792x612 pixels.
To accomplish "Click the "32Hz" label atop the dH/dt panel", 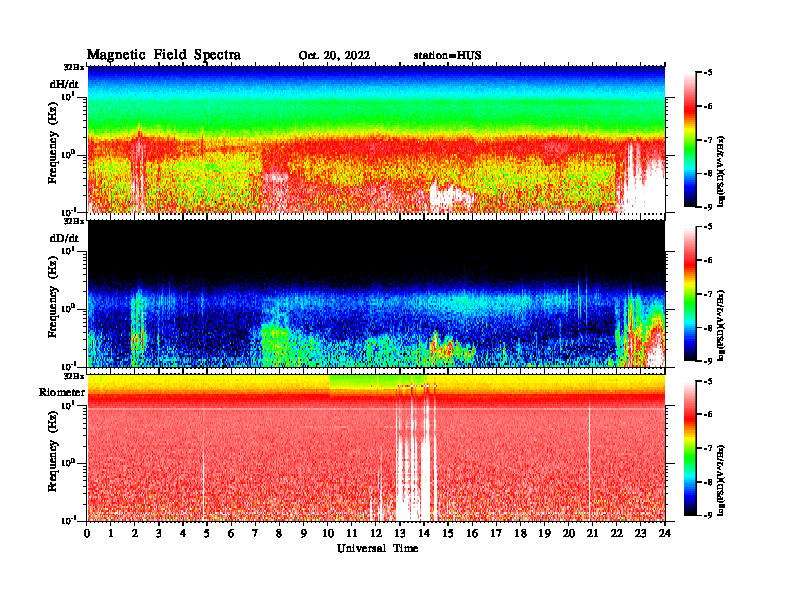I will coord(74,67).
